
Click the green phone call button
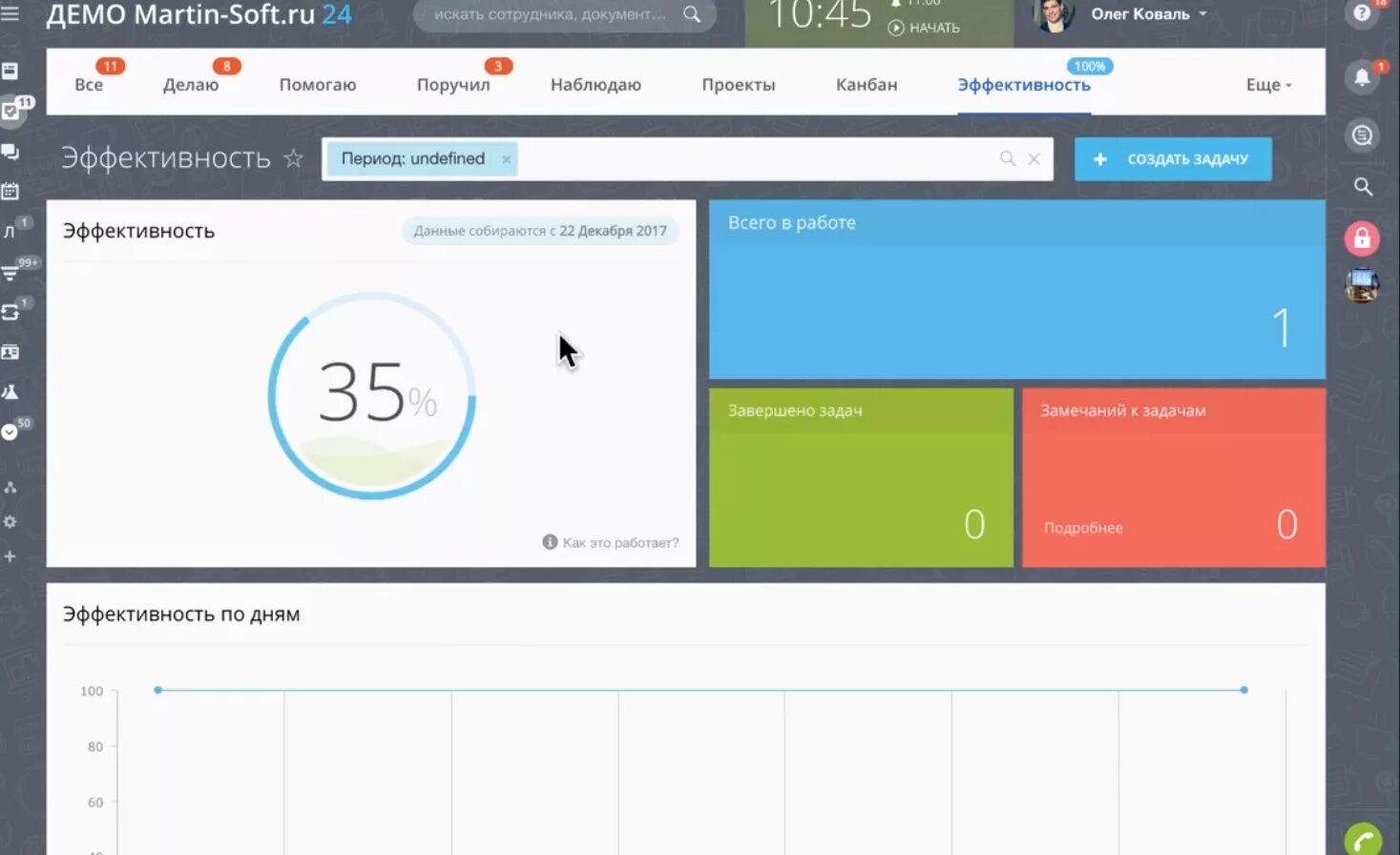[x=1364, y=840]
